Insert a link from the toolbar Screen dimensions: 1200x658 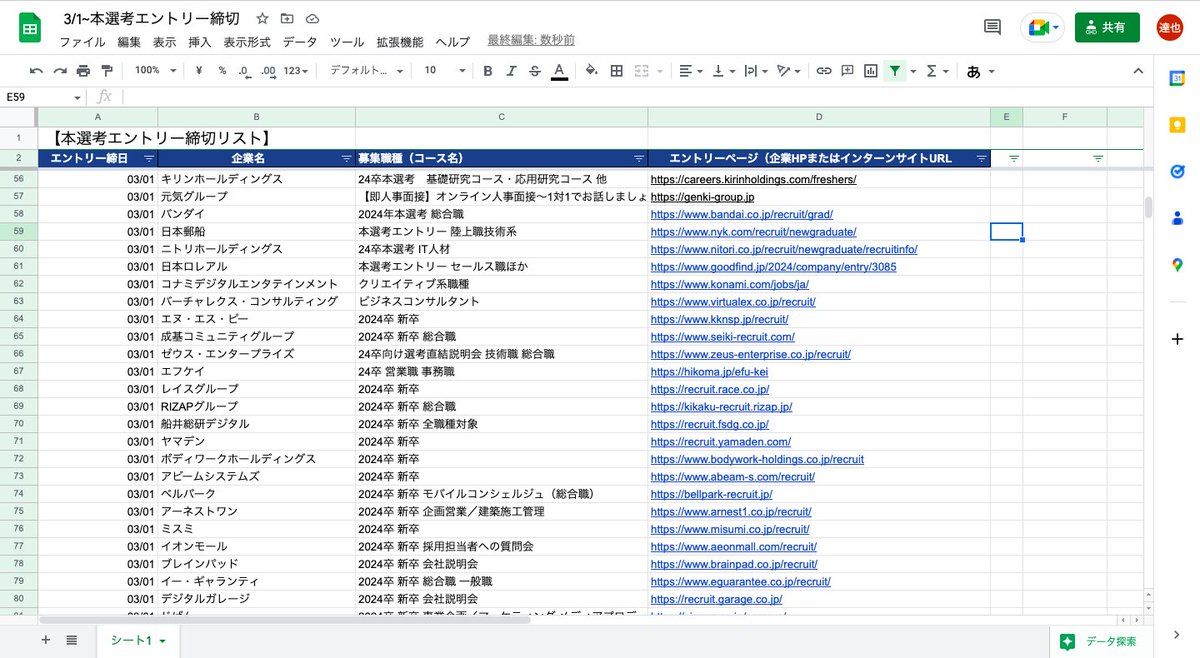pyautogui.click(x=824, y=71)
